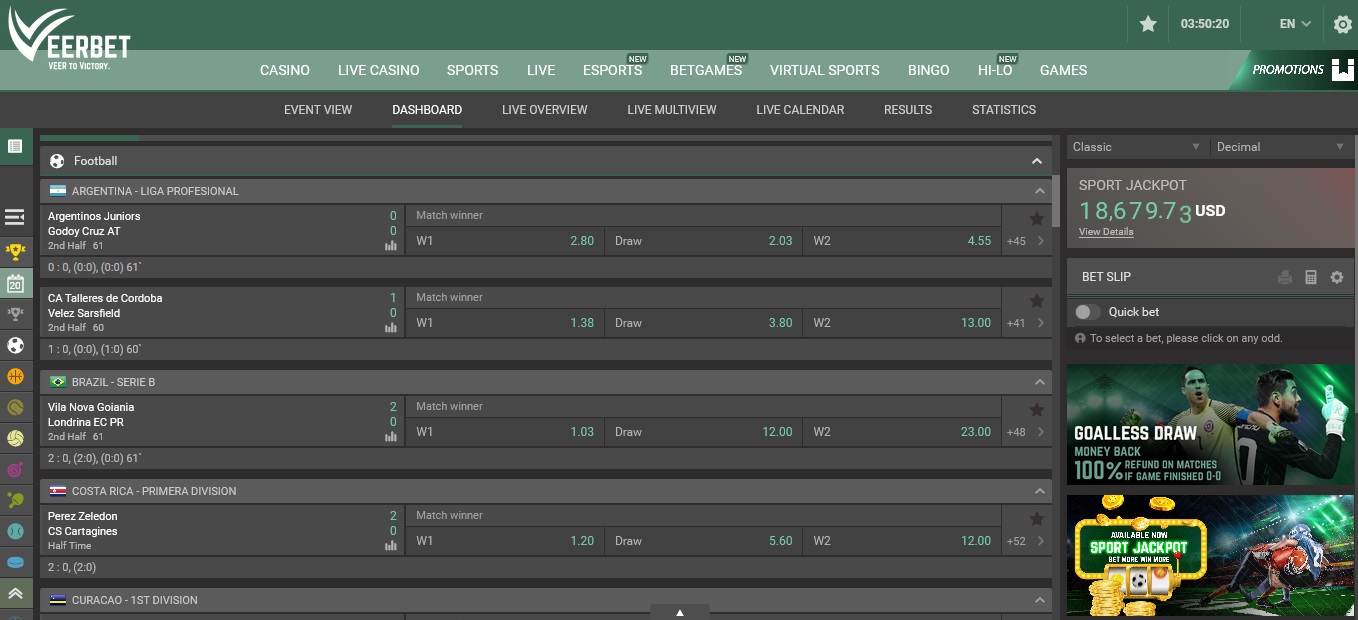Viewport: 1358px width, 620px height.
Task: Open statistics icon for Talleres de Cordoba match
Action: (x=391, y=328)
